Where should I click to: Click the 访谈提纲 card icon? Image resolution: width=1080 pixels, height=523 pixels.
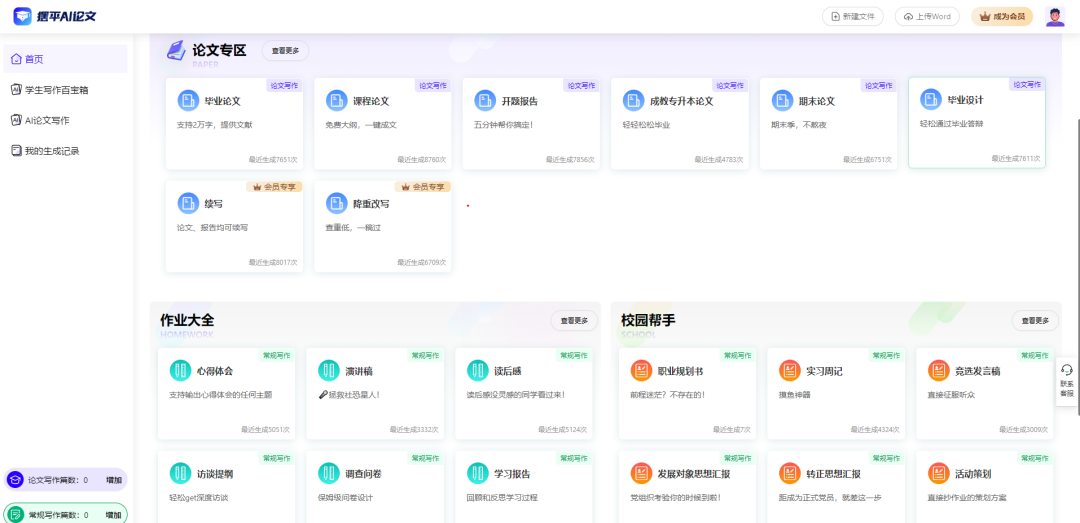pyautogui.click(x=180, y=473)
